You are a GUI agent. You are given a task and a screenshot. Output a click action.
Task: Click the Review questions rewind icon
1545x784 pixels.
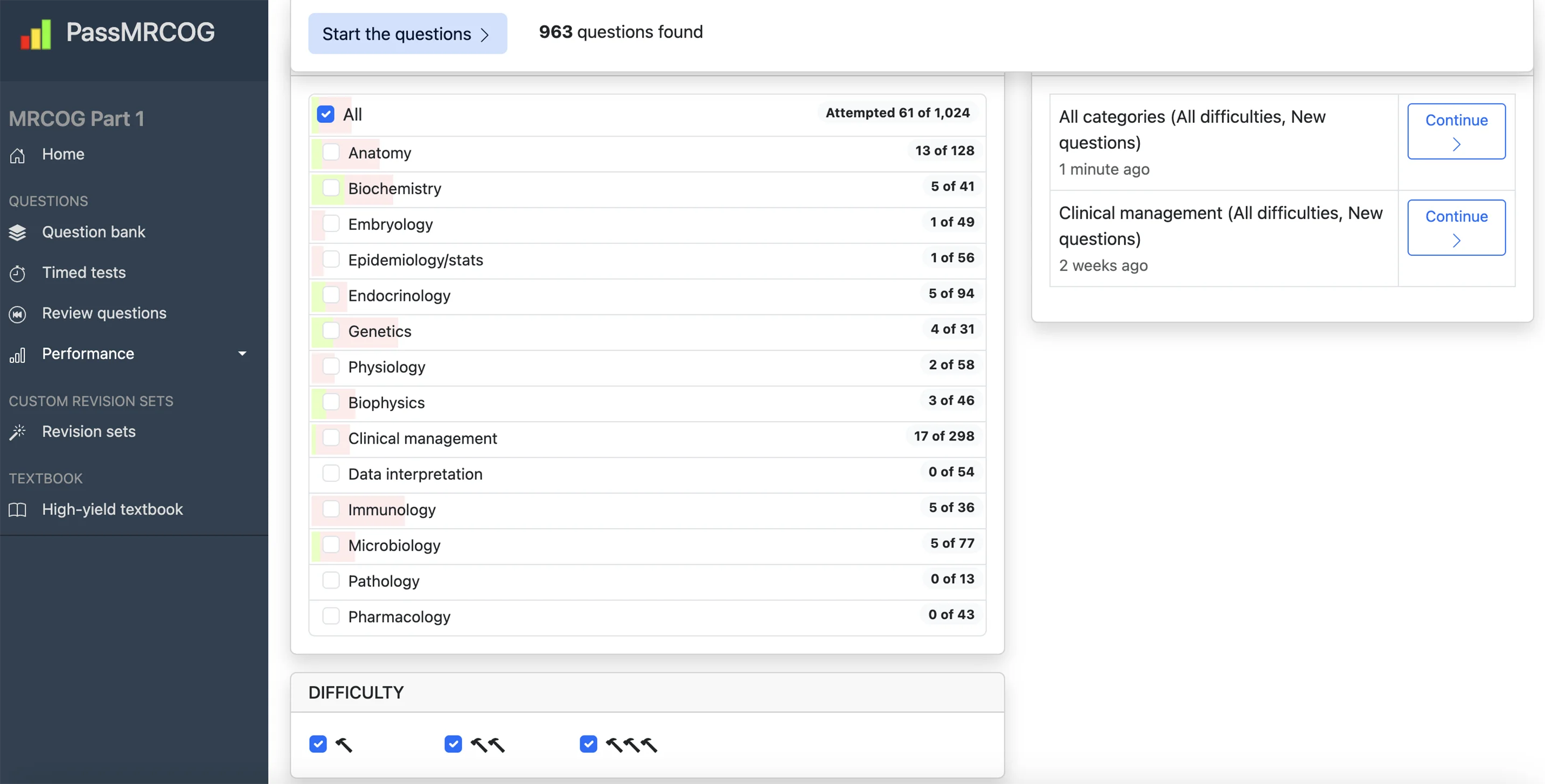17,314
